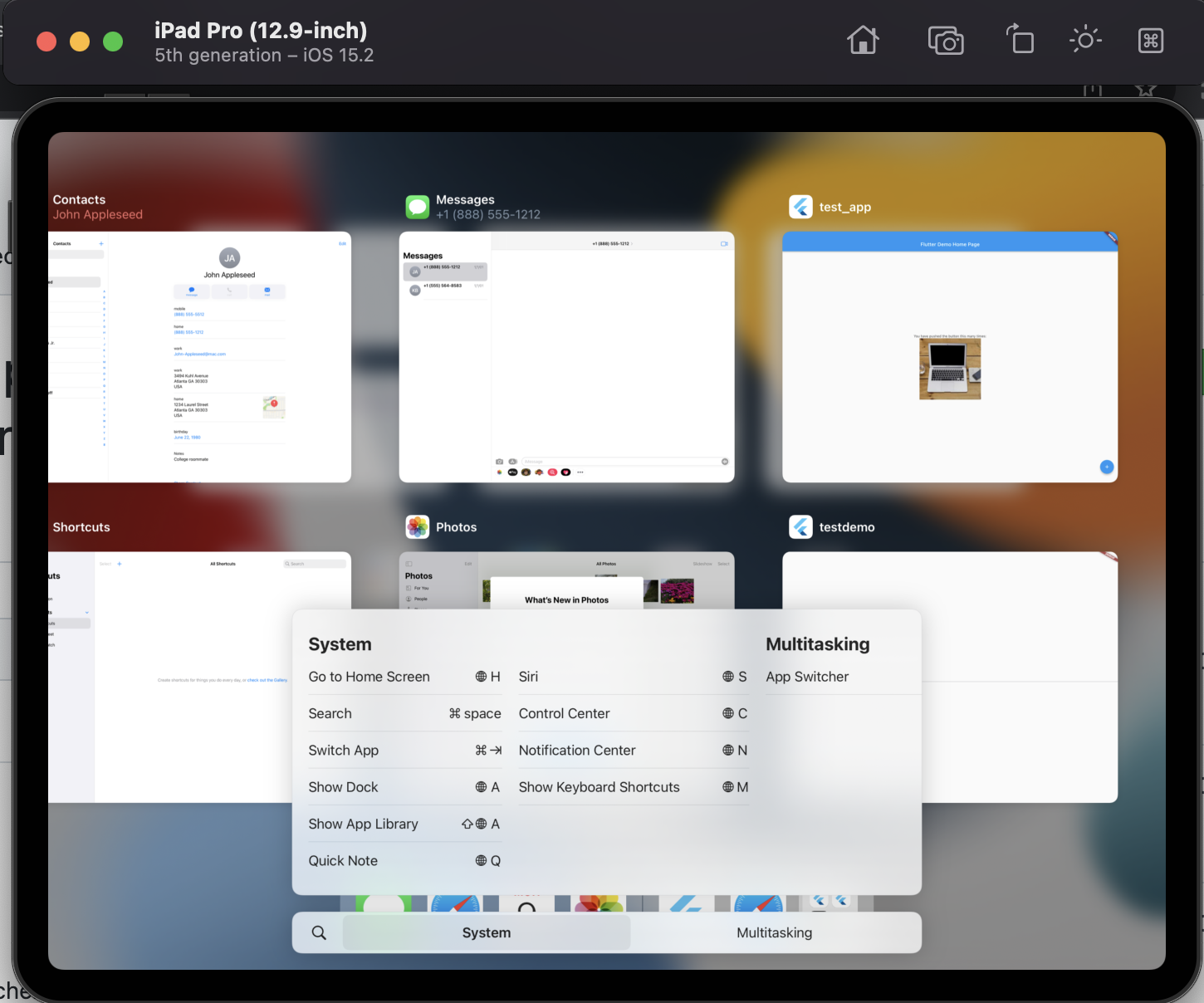Rotate the device using the rotate icon
This screenshot has height=1003, width=1204.
tap(1020, 39)
